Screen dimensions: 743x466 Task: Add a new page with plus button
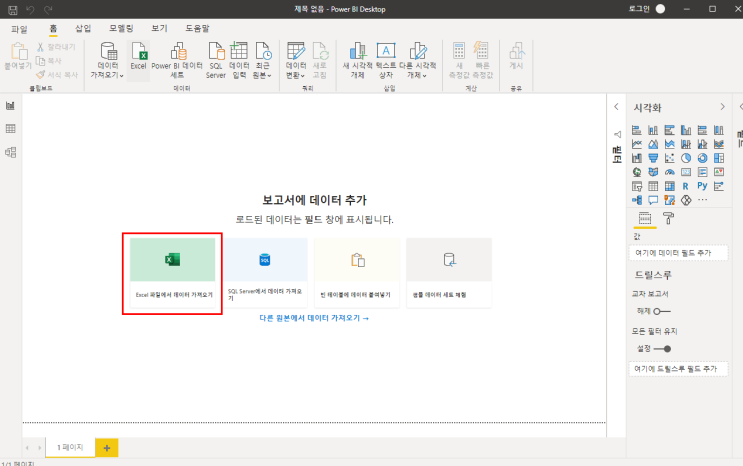pos(107,448)
